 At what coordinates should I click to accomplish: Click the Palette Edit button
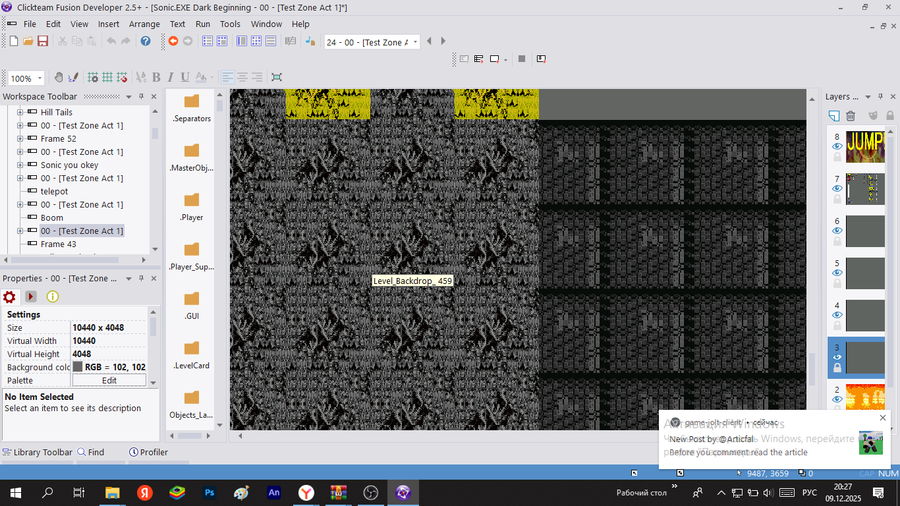(x=109, y=380)
